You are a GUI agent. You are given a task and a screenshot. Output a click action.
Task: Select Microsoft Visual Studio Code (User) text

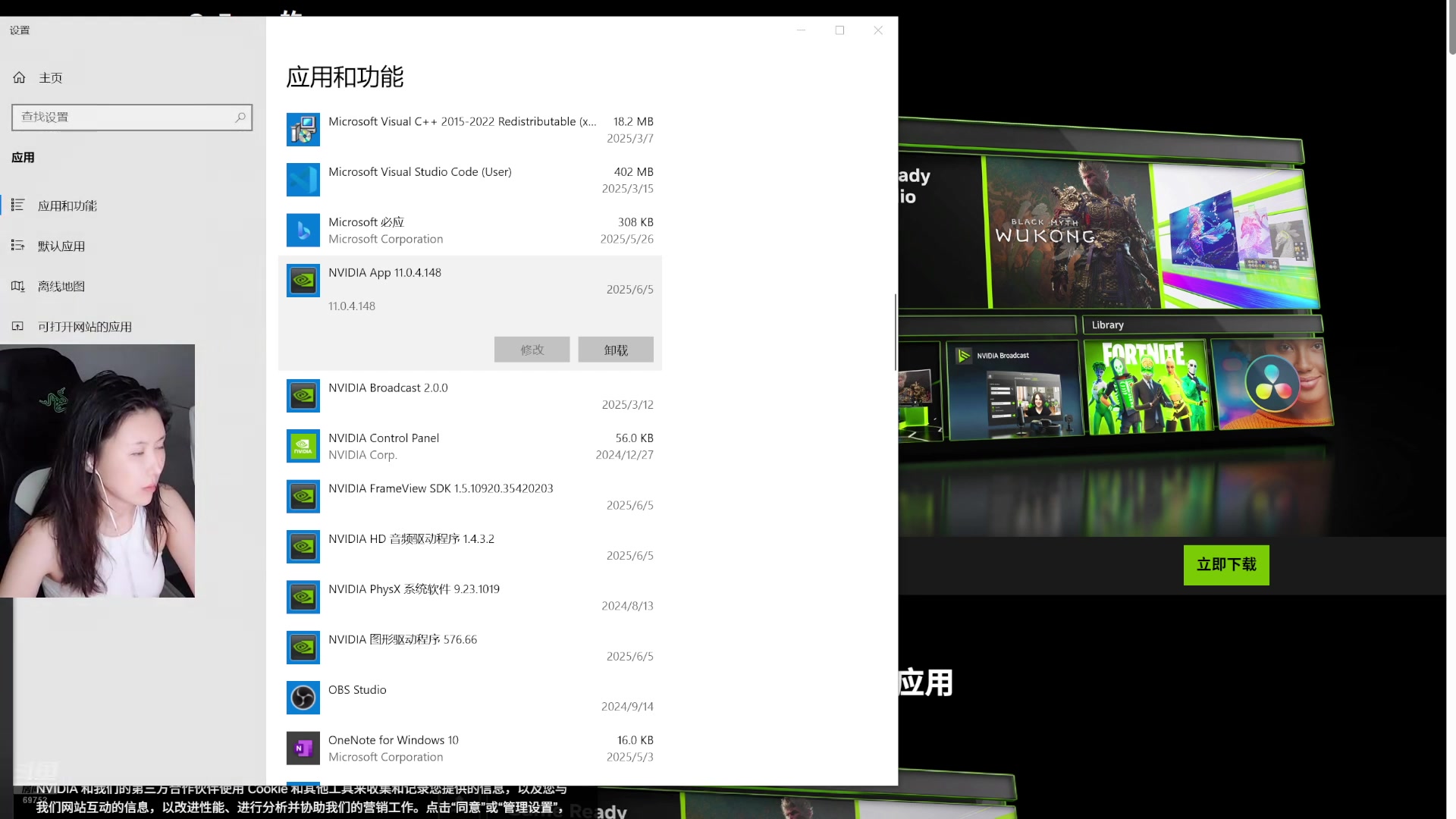420,172
